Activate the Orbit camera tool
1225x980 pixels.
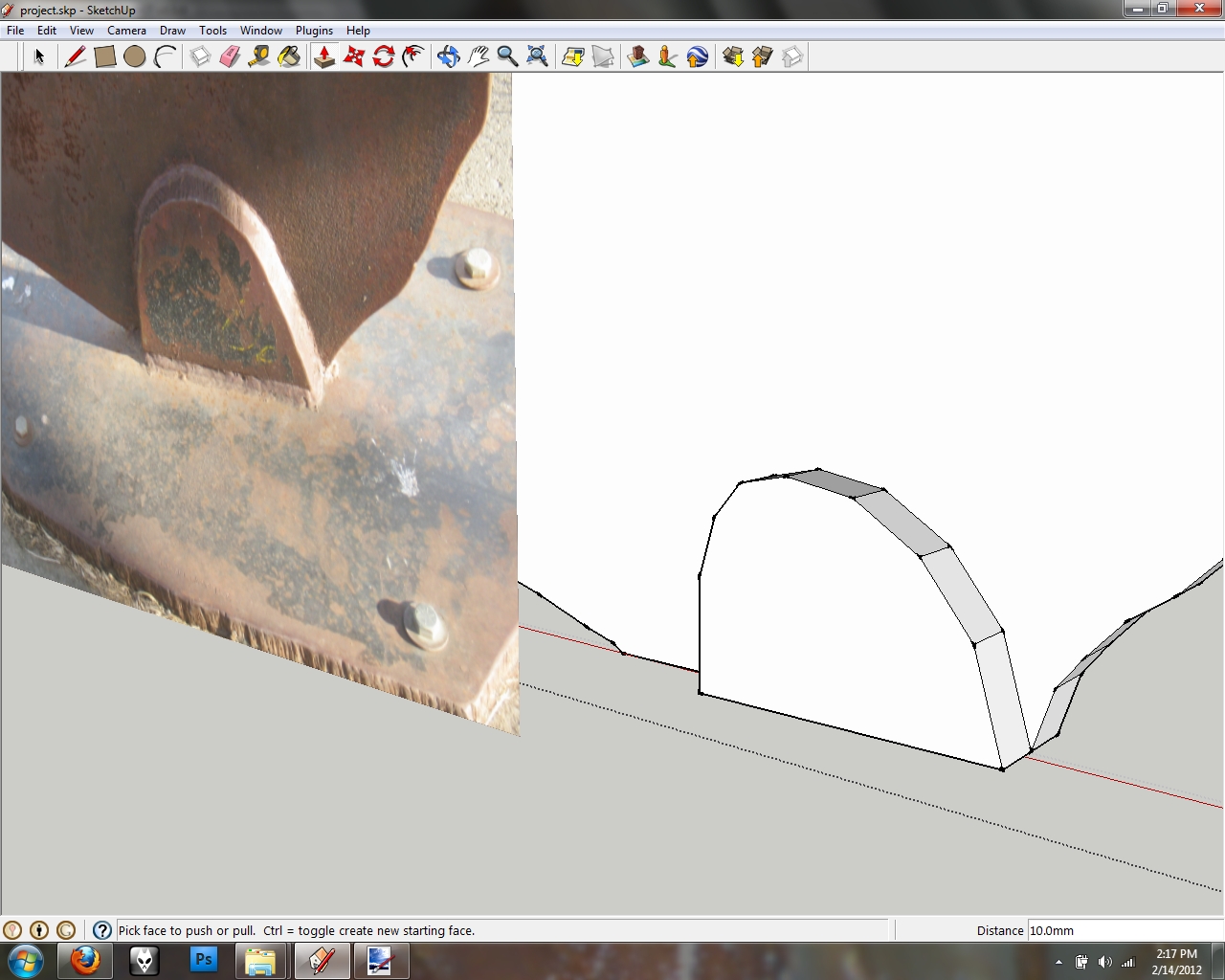tap(448, 56)
